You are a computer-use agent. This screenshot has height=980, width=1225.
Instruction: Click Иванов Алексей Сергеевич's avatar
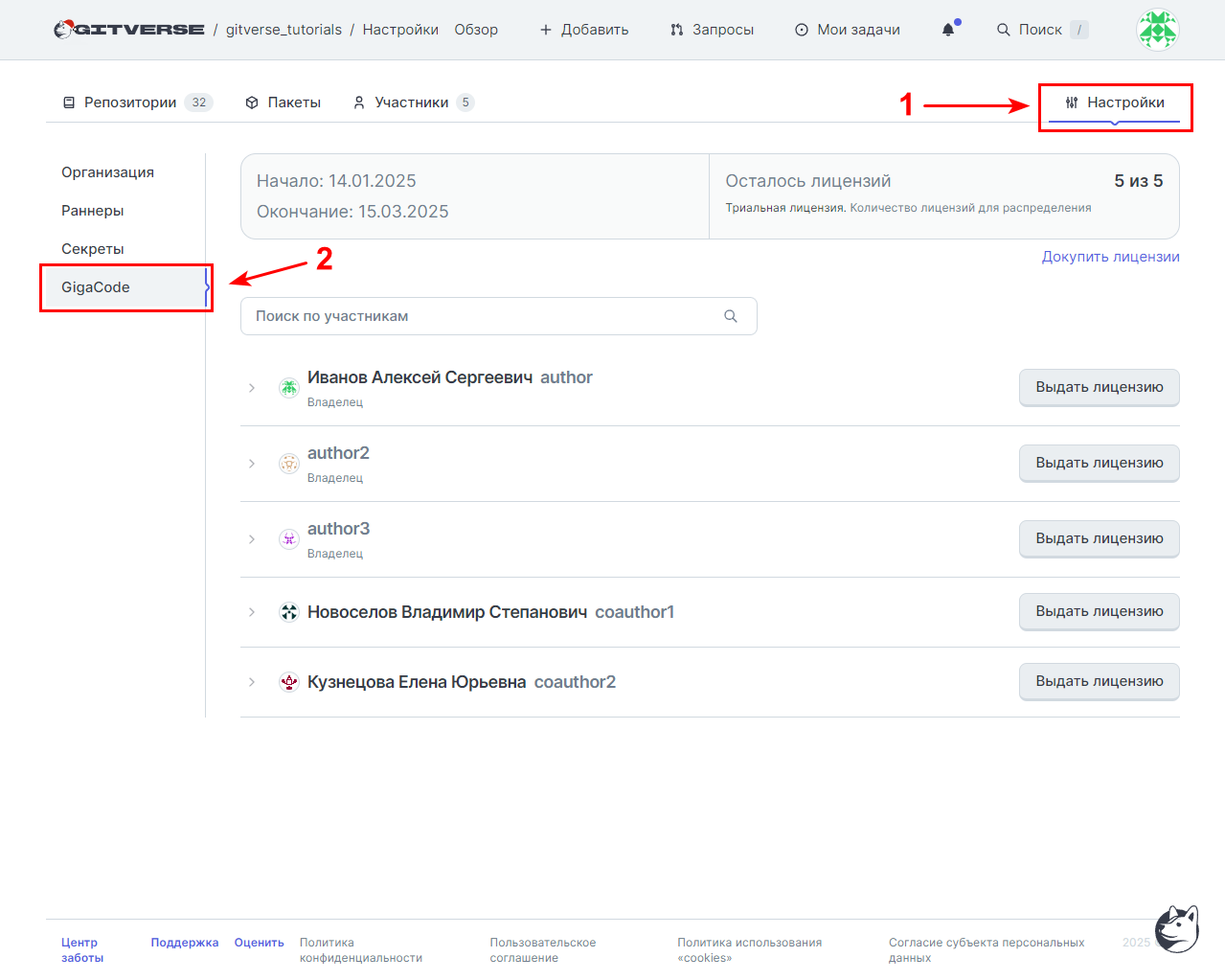pyautogui.click(x=289, y=388)
